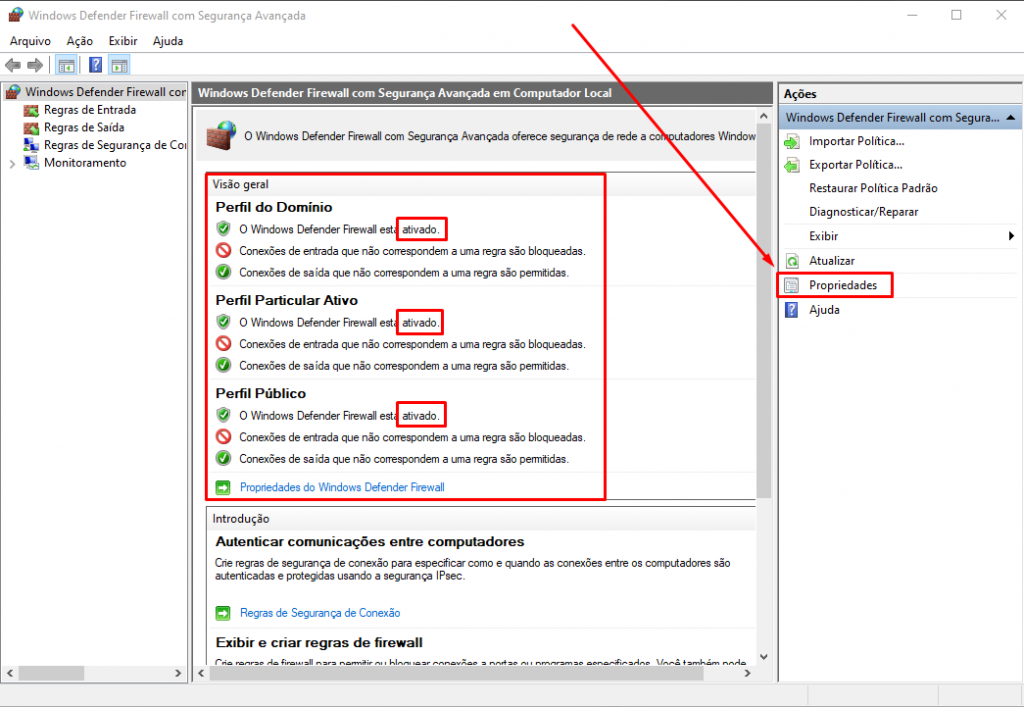Click the Propriedades icon in the Ações pane

792,285
